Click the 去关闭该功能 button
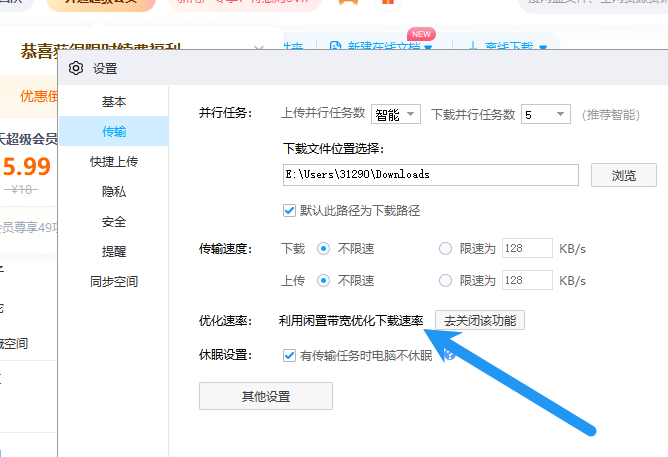Viewport: 668px width, 457px height. click(480, 321)
